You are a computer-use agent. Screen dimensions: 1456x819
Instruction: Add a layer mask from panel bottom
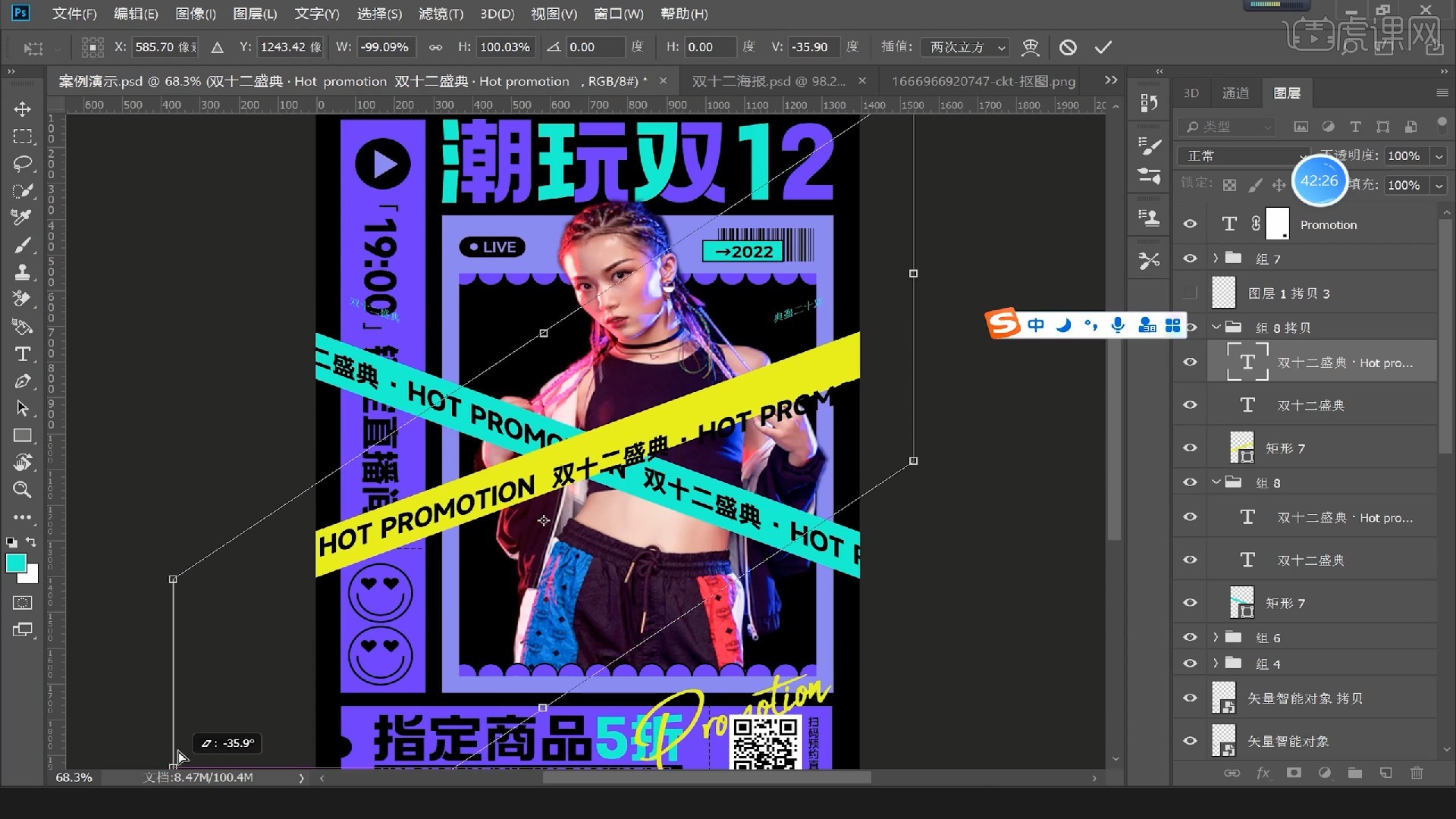click(x=1294, y=773)
